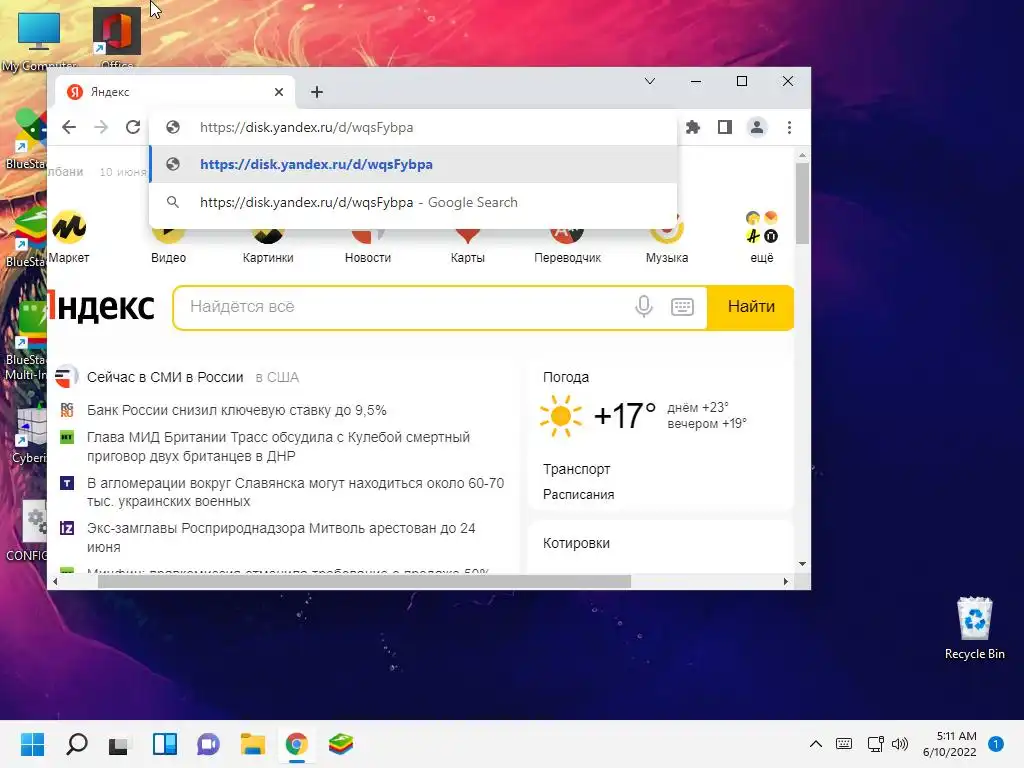The image size is (1024, 768).
Task: Open the Chrome three-dot menu
Action: tap(789, 127)
